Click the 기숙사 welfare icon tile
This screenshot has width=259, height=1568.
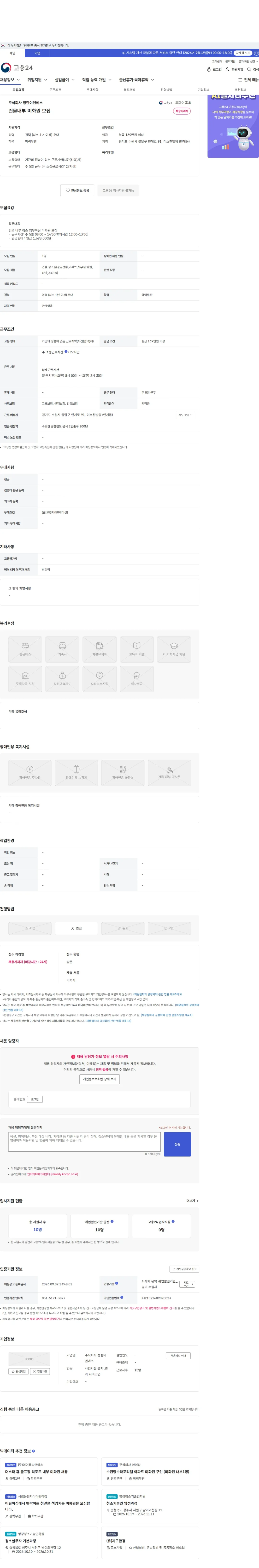(63, 649)
